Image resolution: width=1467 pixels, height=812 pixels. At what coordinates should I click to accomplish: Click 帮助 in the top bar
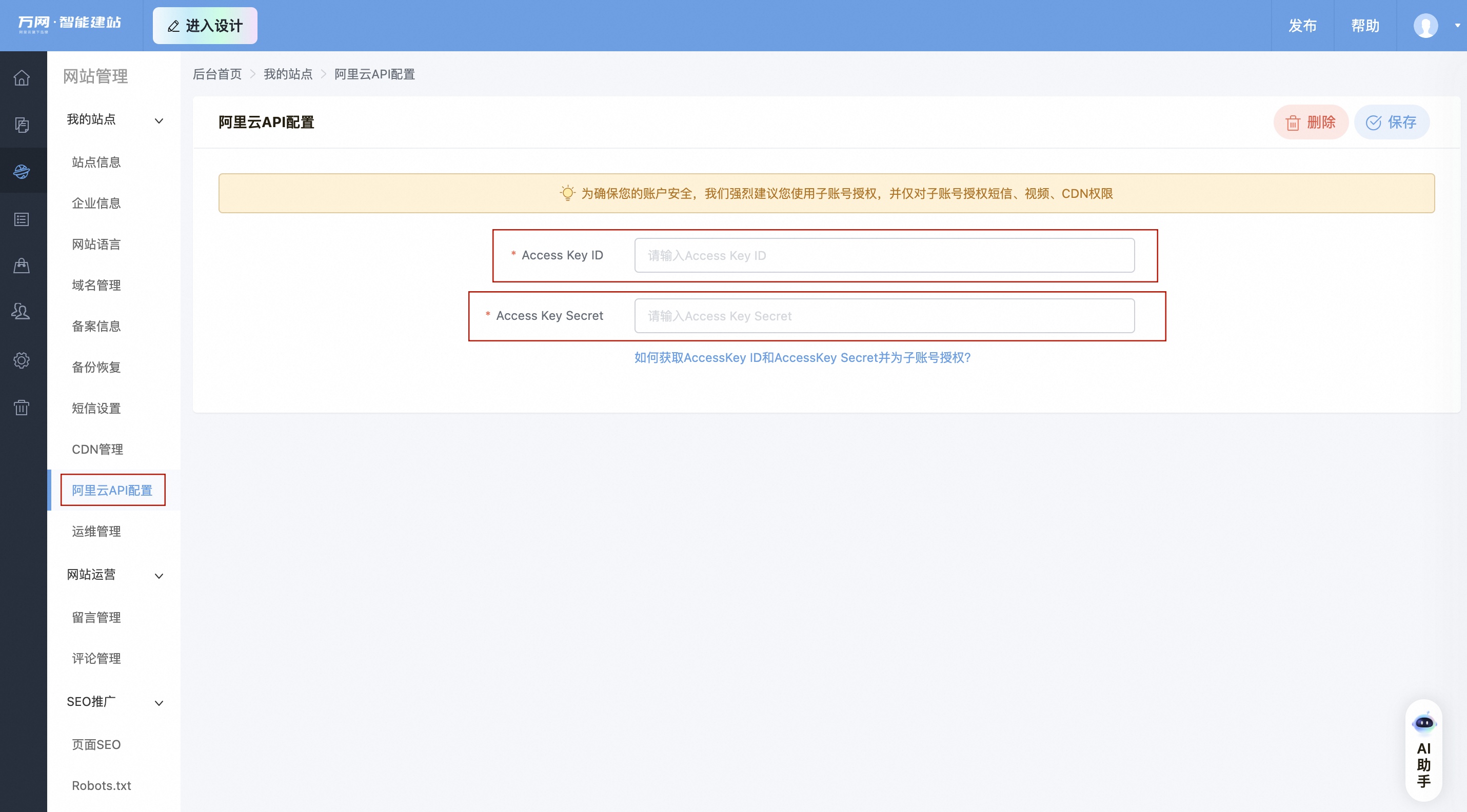pyautogui.click(x=1365, y=26)
